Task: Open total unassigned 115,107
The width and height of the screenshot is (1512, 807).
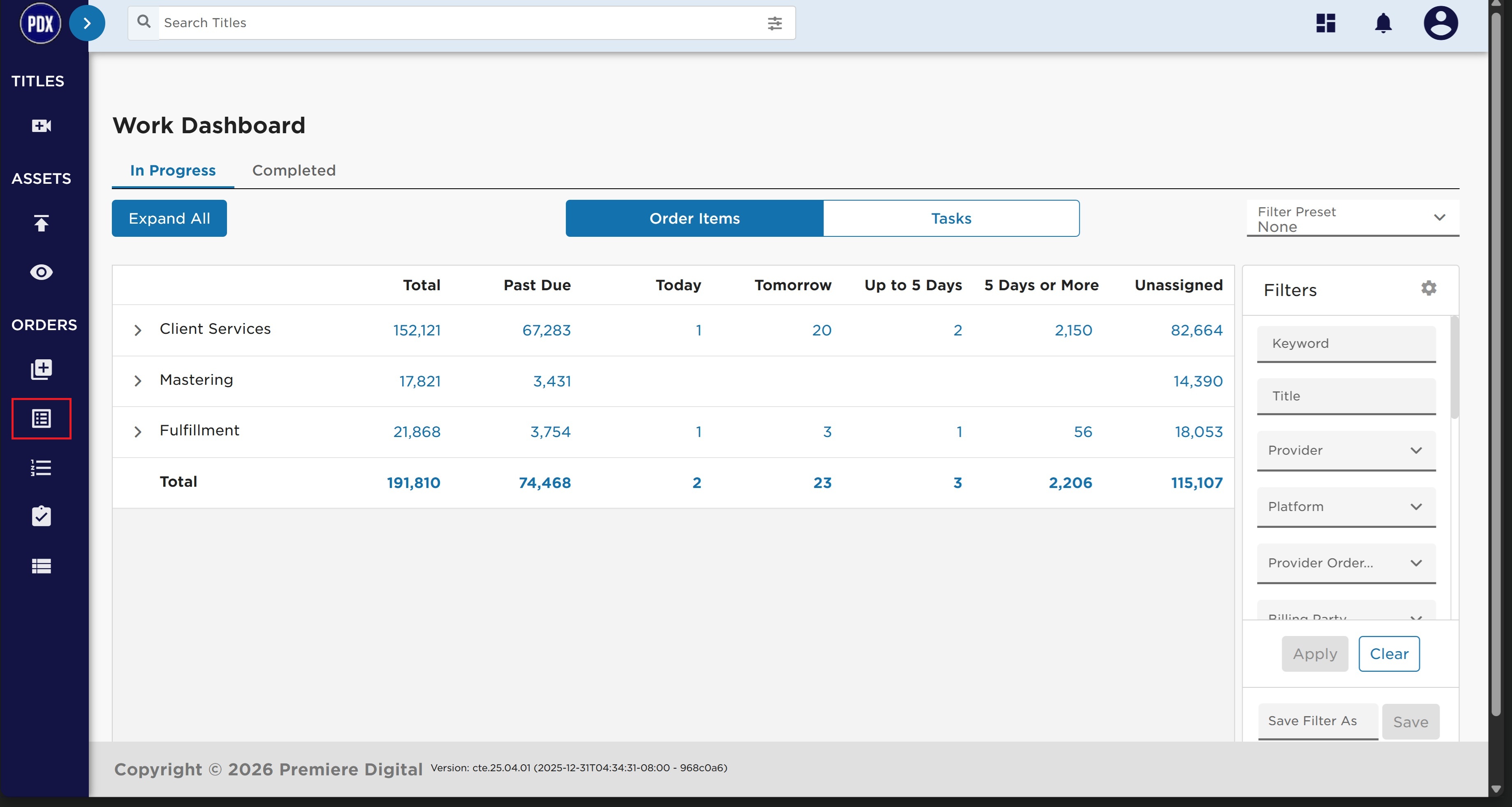Action: coord(1197,483)
